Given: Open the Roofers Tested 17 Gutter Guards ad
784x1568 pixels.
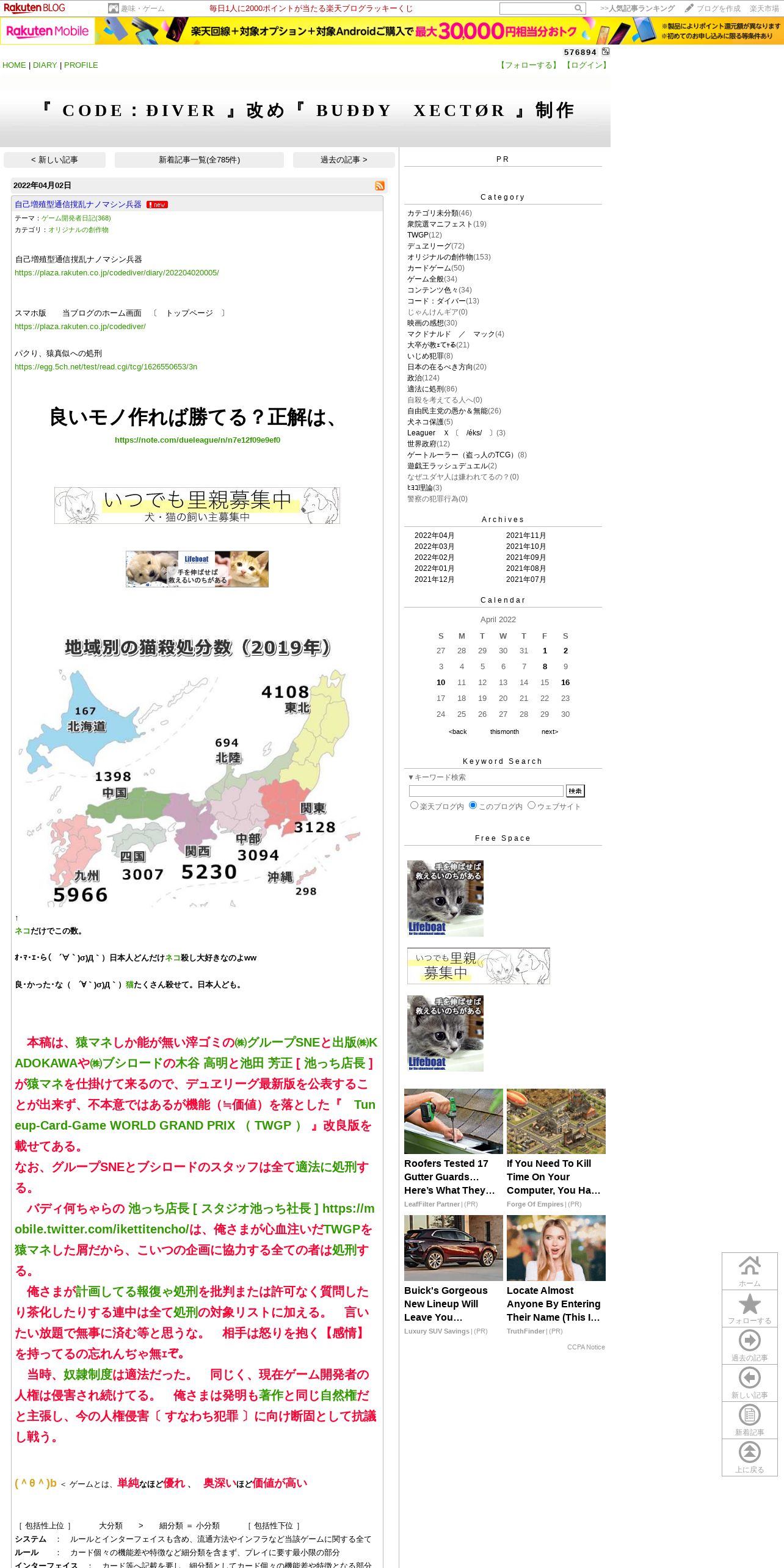Looking at the screenshot, I should [x=453, y=1148].
